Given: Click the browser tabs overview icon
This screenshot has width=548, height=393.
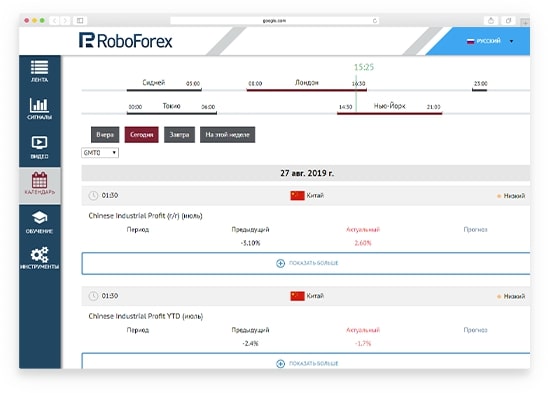Looking at the screenshot, I should (x=509, y=21).
